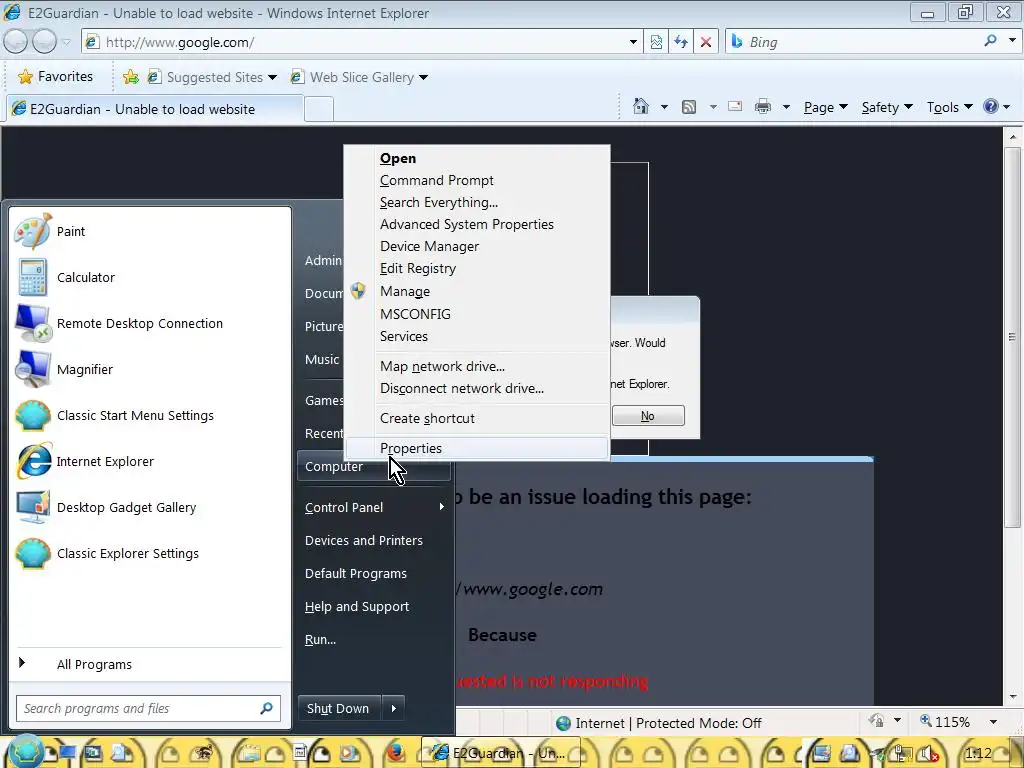Open Classic Start Menu Settings
Viewport: 1024px width, 768px height.
(x=150, y=415)
